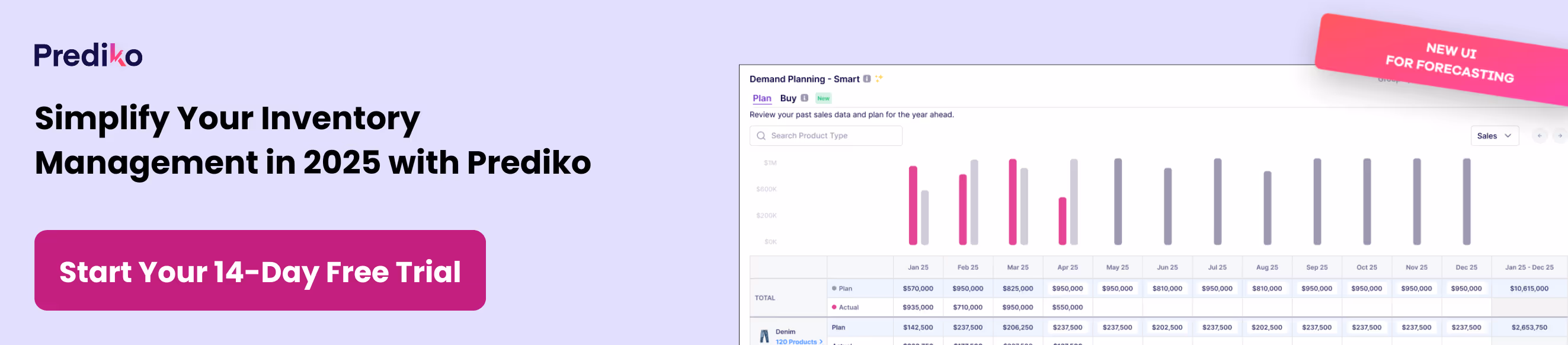Screen dimensions: 1568x345
Task: Click the $935,000 total actual cell
Action: pos(918,307)
